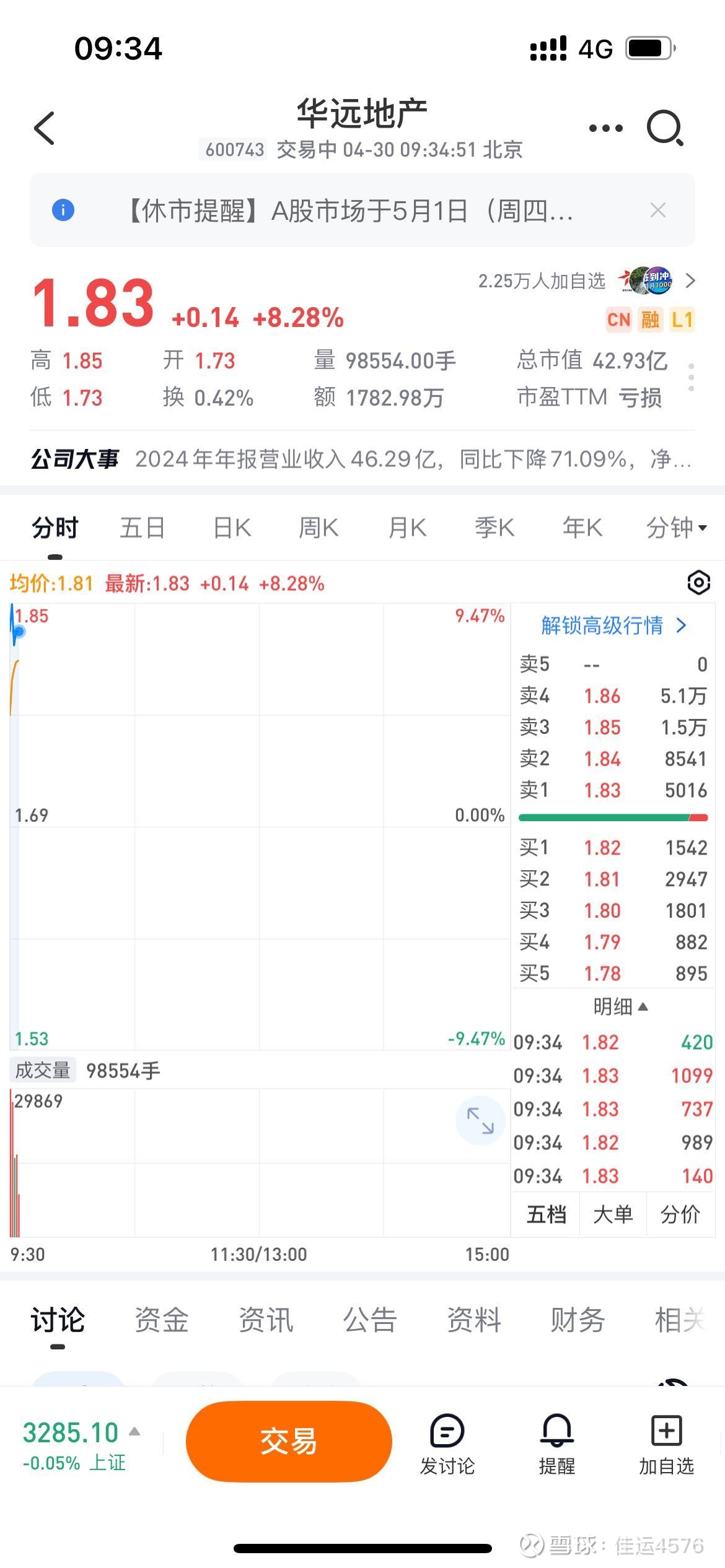The height and width of the screenshot is (1568, 725).
Task: Tap the buy/sell ratio bar
Action: coord(613,818)
